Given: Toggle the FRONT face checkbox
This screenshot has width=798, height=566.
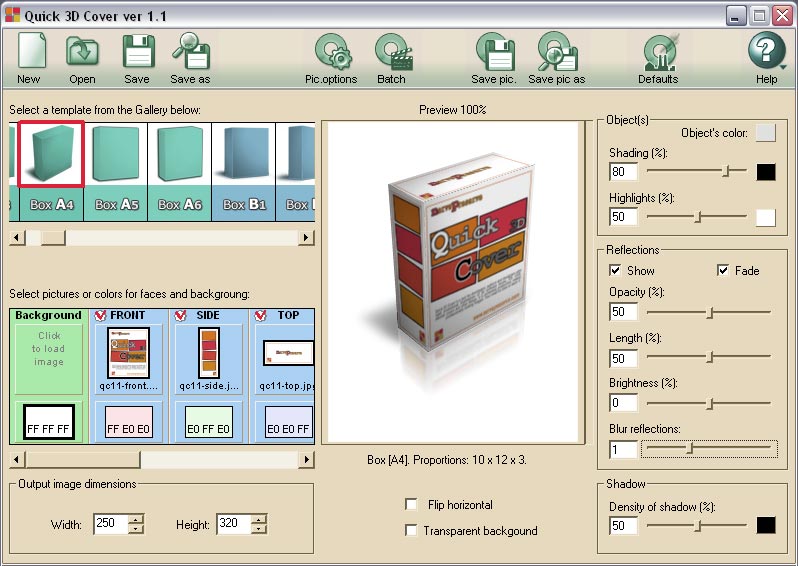Looking at the screenshot, I should pos(100,316).
